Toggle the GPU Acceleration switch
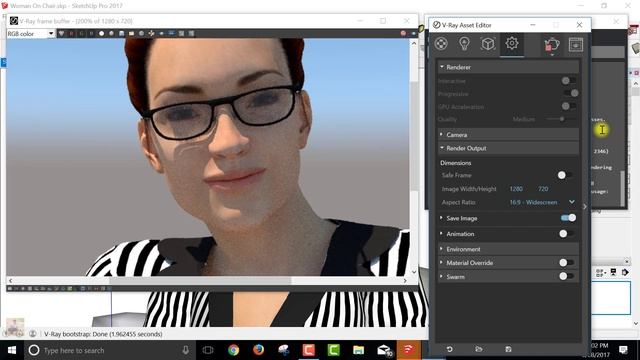640x360 pixels. [x=569, y=107]
